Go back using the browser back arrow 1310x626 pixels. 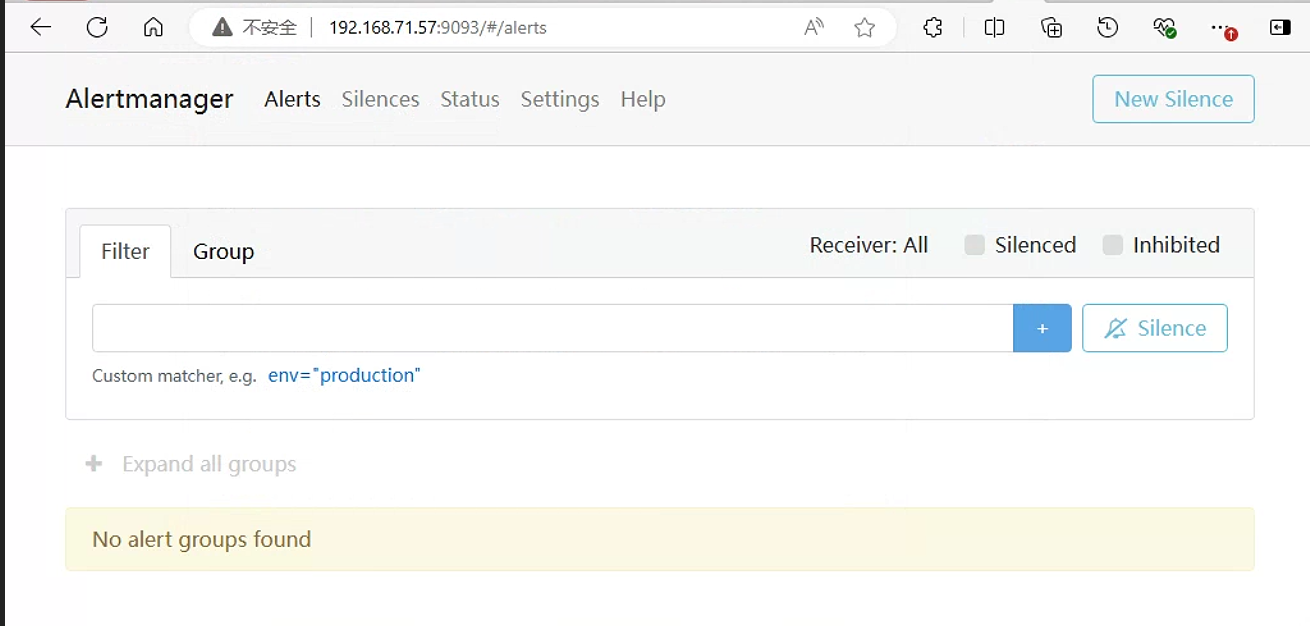pos(41,27)
